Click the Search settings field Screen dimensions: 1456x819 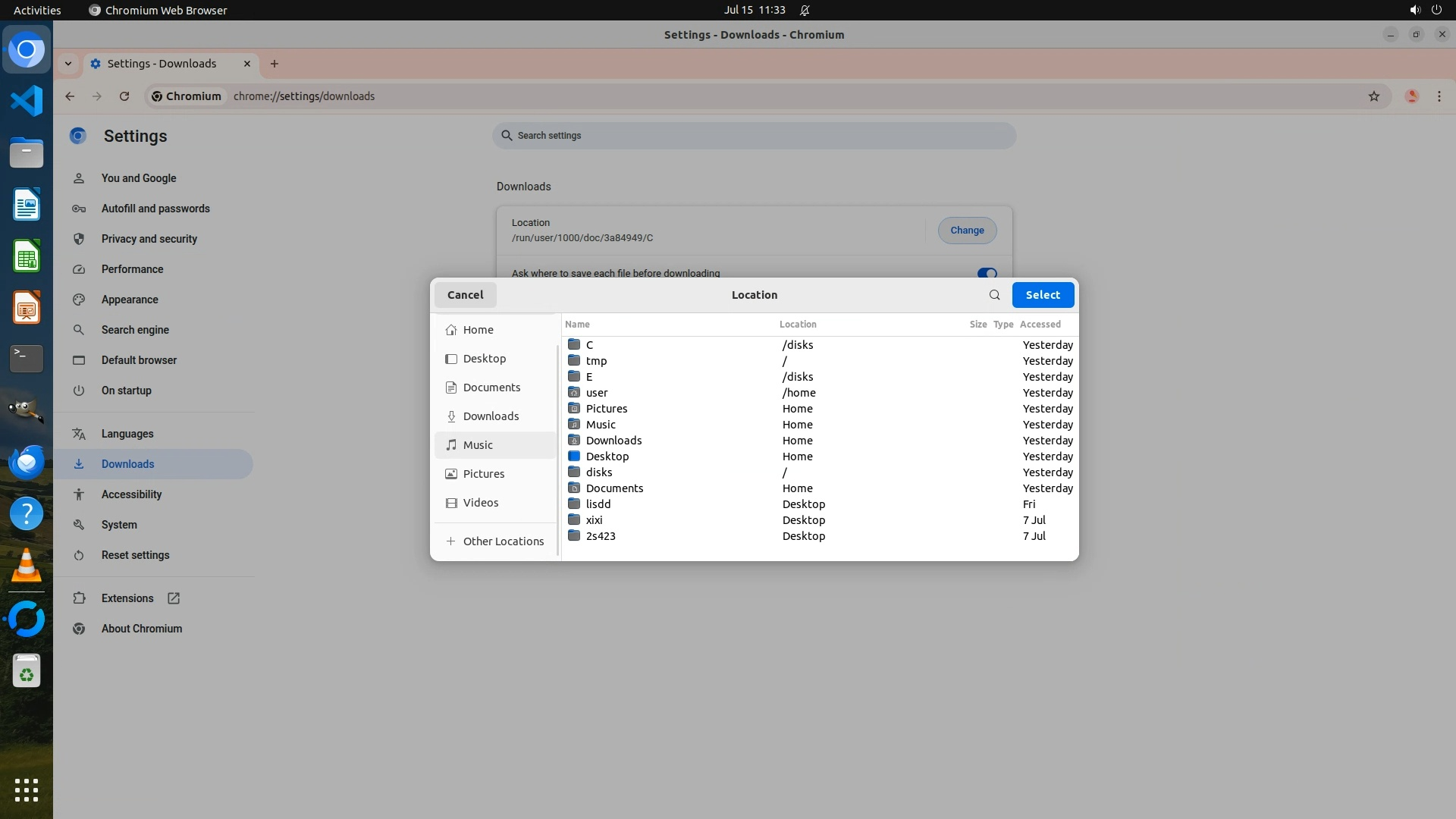click(754, 136)
